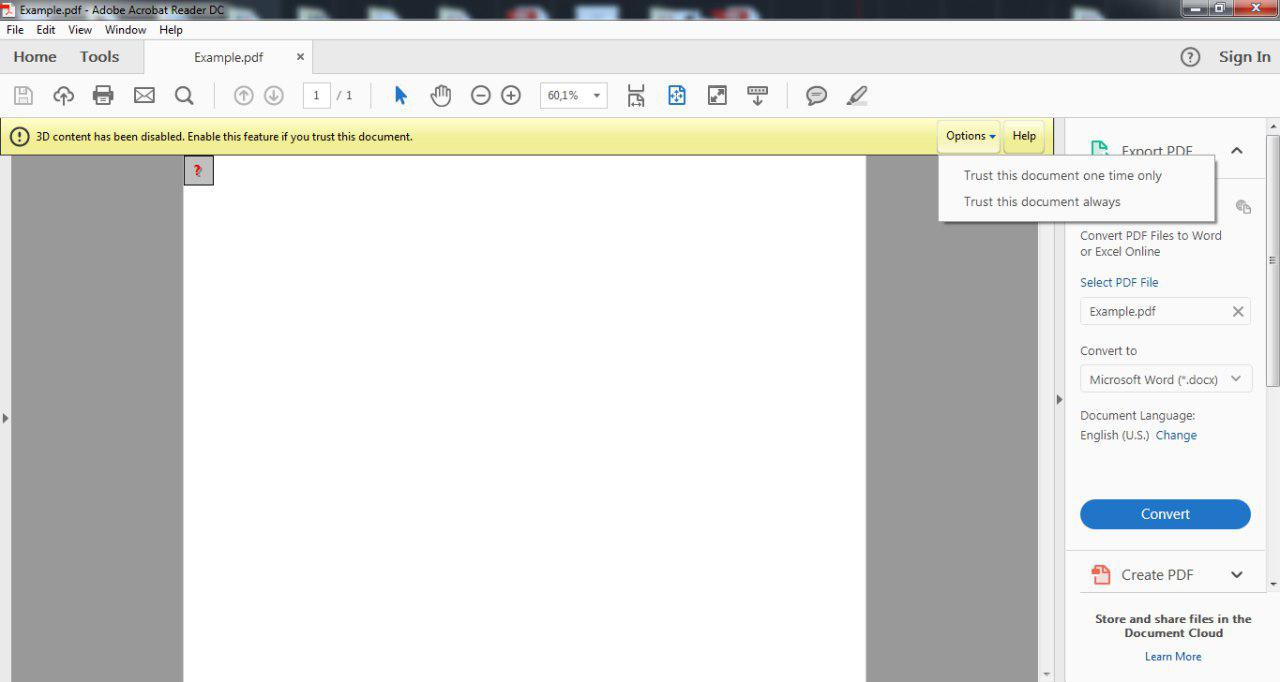This screenshot has width=1280, height=682.
Task: Zoom in on the document
Action: point(510,95)
